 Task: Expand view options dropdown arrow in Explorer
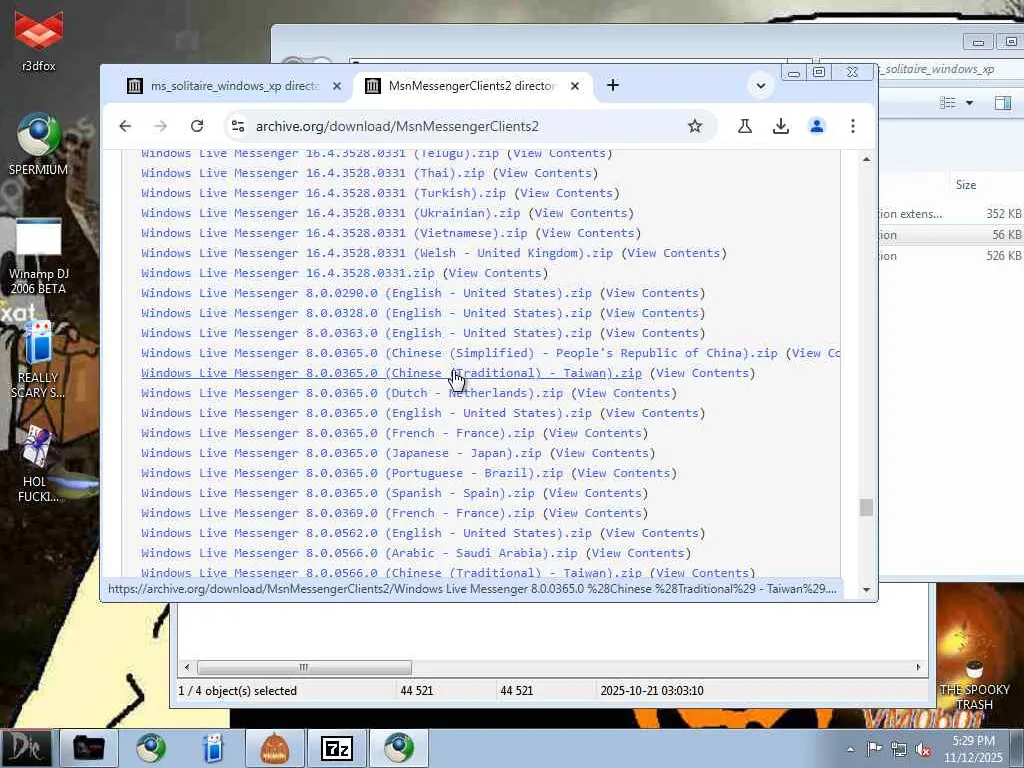point(969,103)
